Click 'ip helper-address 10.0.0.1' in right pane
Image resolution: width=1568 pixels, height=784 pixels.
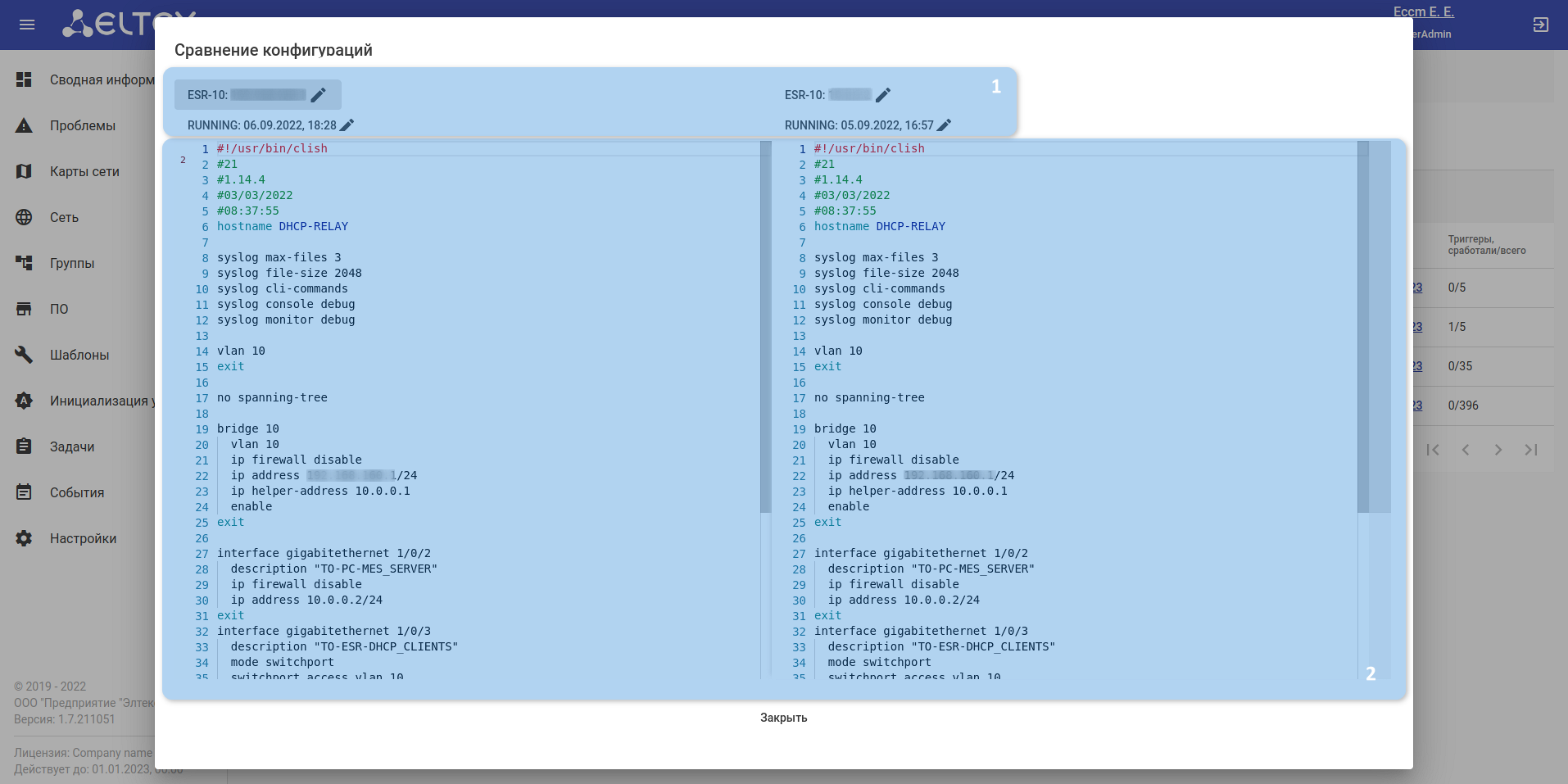(x=918, y=491)
